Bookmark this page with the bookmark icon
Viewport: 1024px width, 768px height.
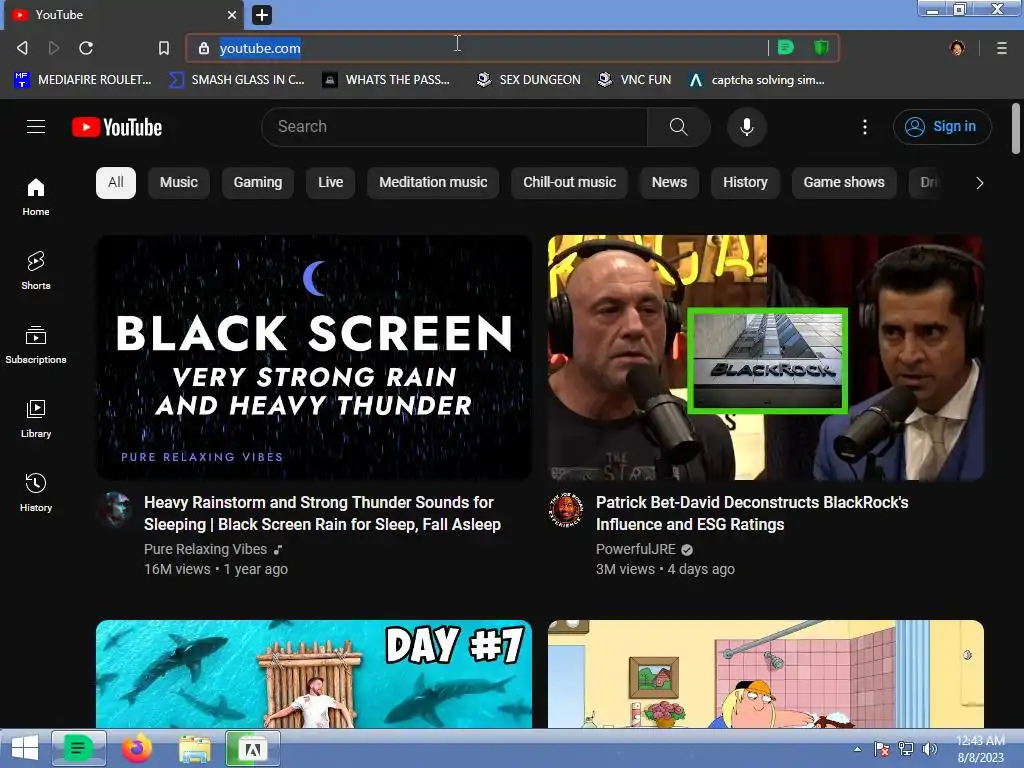click(x=164, y=48)
